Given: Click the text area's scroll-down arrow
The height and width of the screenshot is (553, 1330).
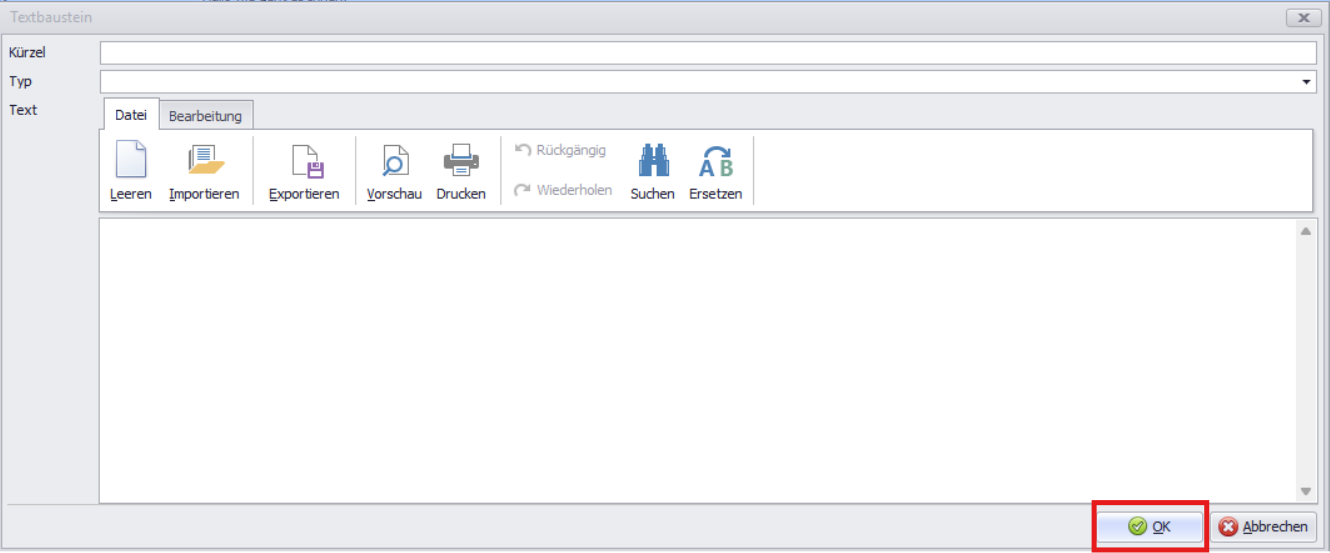Looking at the screenshot, I should (x=1306, y=491).
